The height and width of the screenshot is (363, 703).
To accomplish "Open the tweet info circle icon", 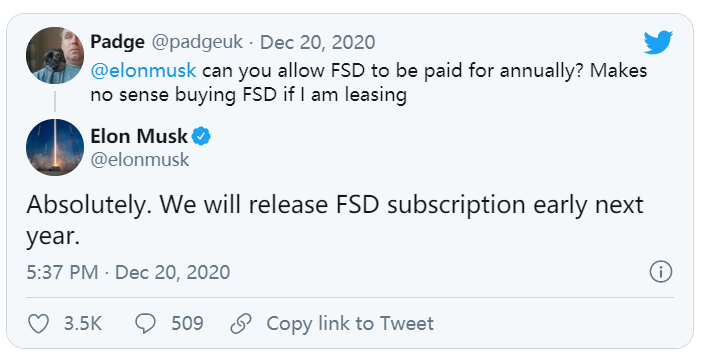I will (x=661, y=272).
